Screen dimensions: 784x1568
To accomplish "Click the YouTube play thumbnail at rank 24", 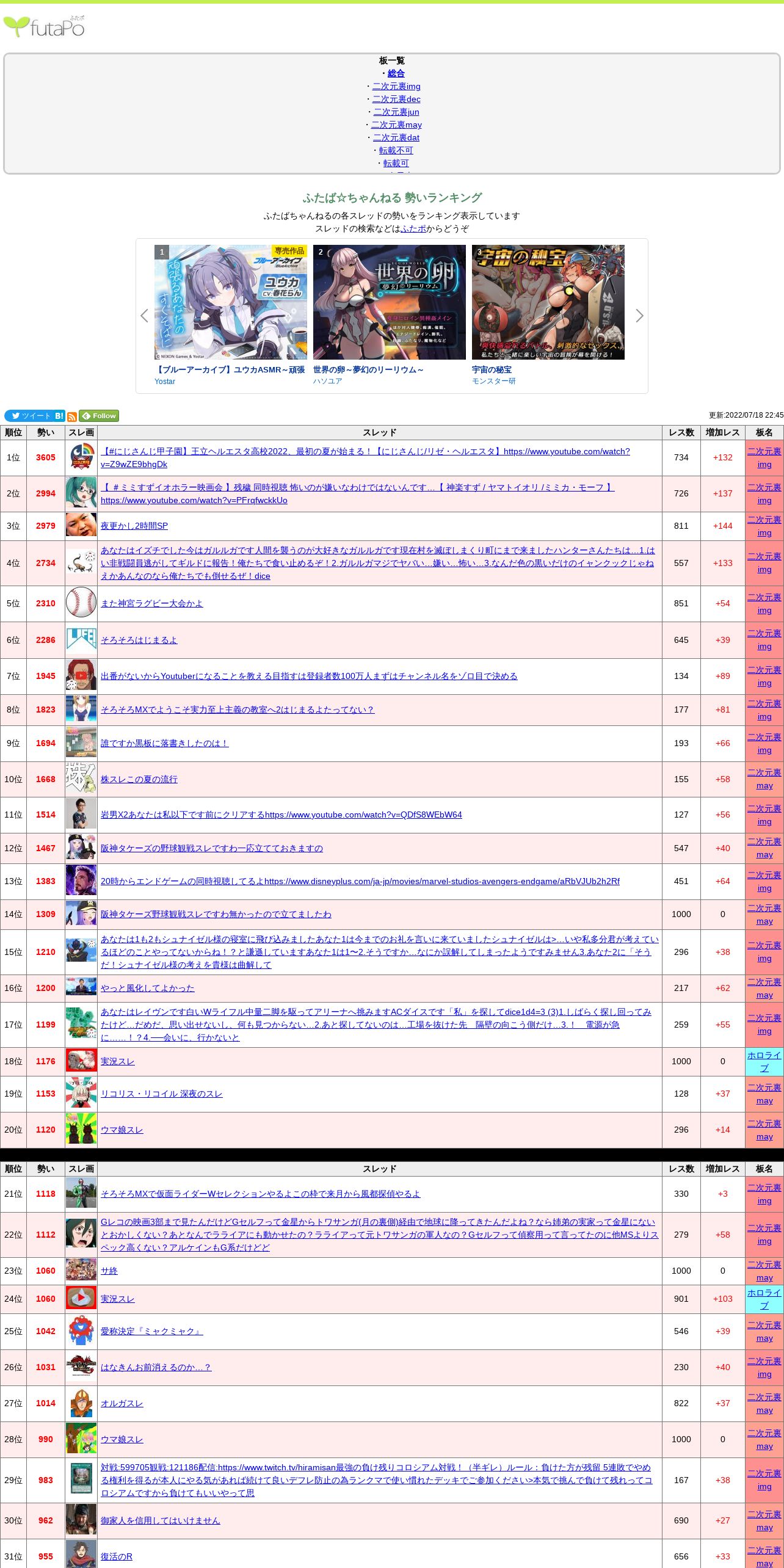I will [81, 1299].
